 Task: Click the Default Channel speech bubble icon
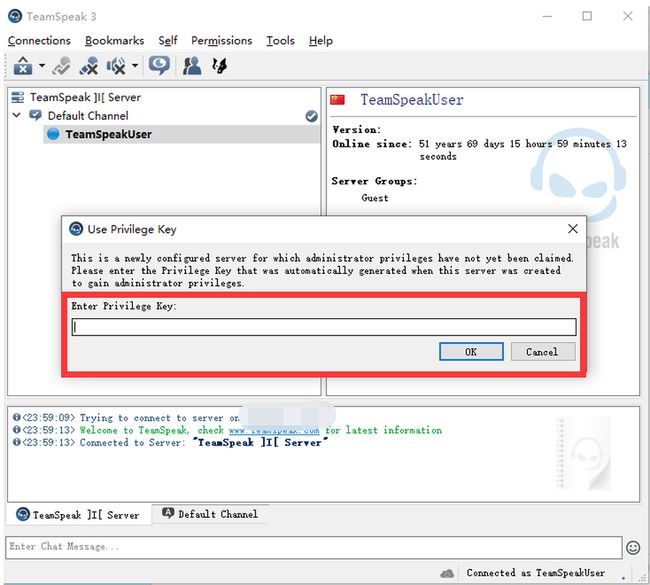coord(35,115)
